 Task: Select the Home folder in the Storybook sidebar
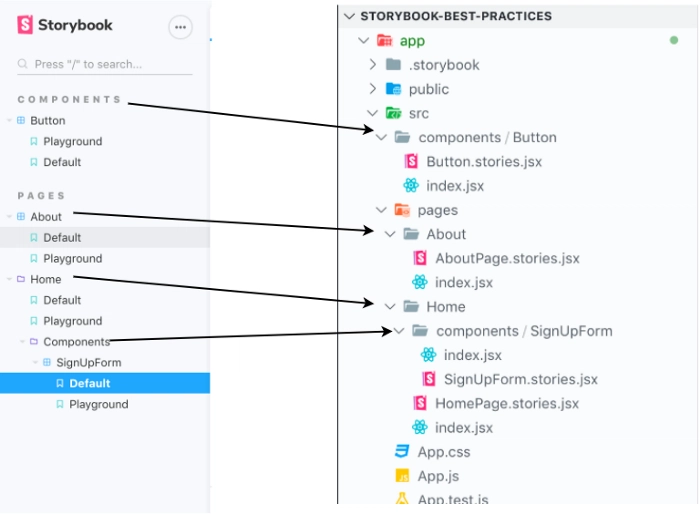[x=46, y=280]
